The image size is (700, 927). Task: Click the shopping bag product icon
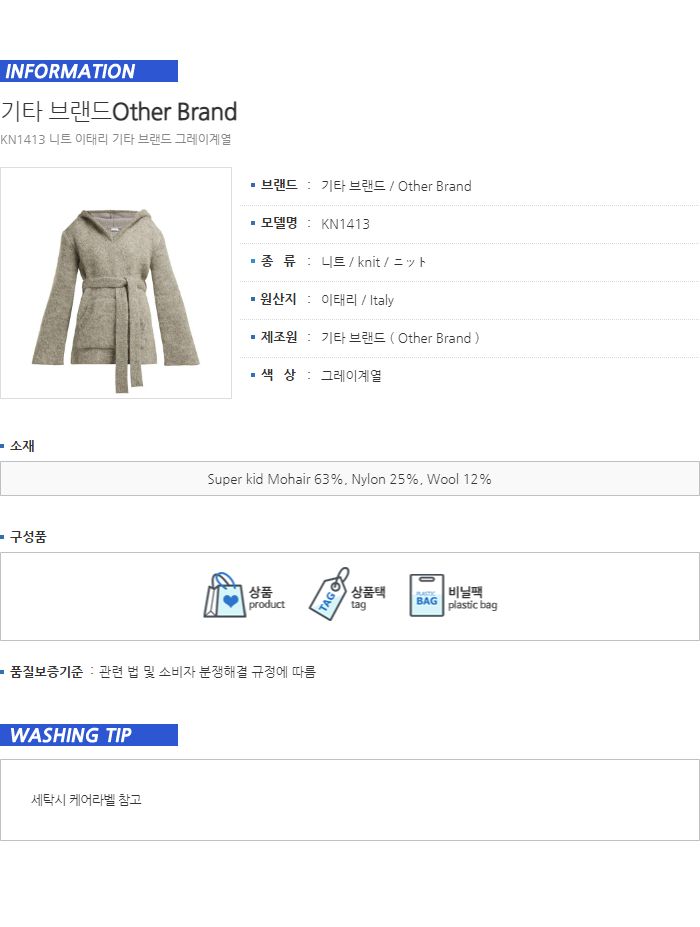click(x=225, y=595)
